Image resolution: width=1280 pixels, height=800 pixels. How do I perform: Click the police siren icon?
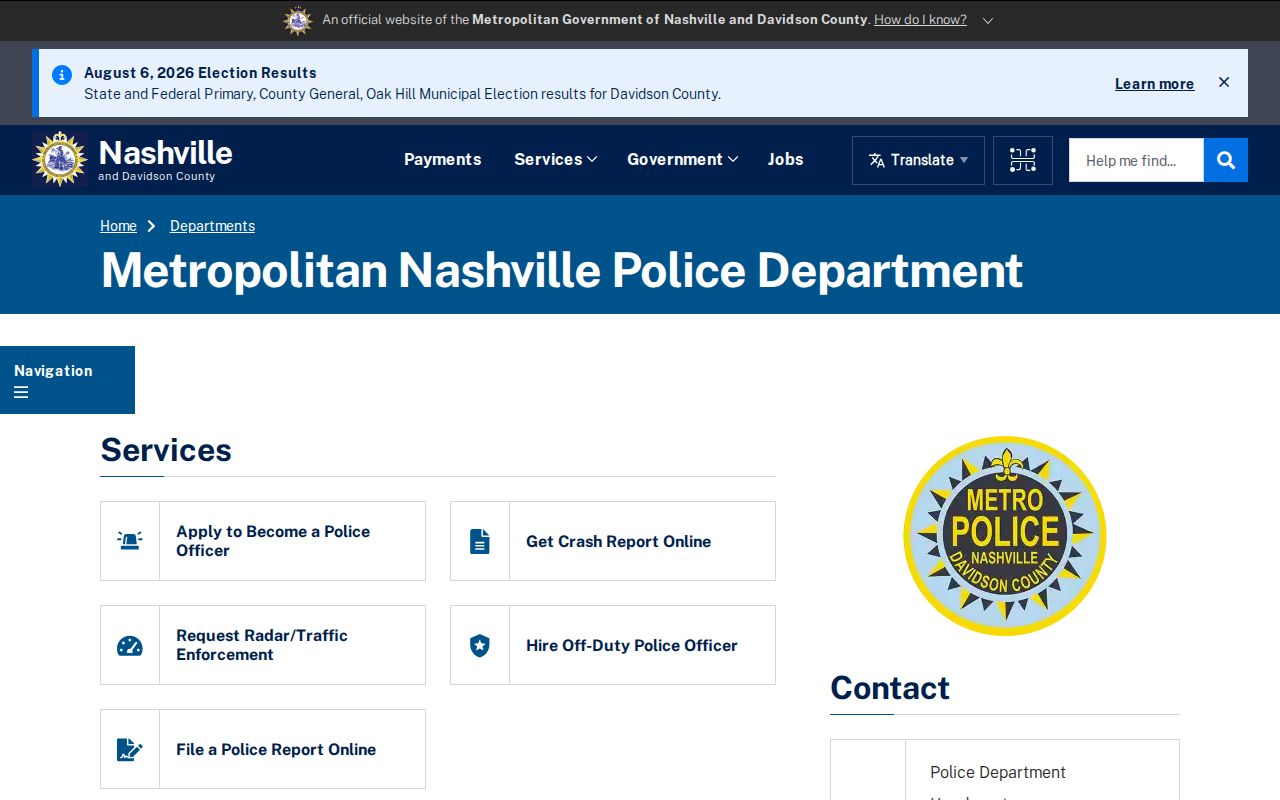pos(130,541)
